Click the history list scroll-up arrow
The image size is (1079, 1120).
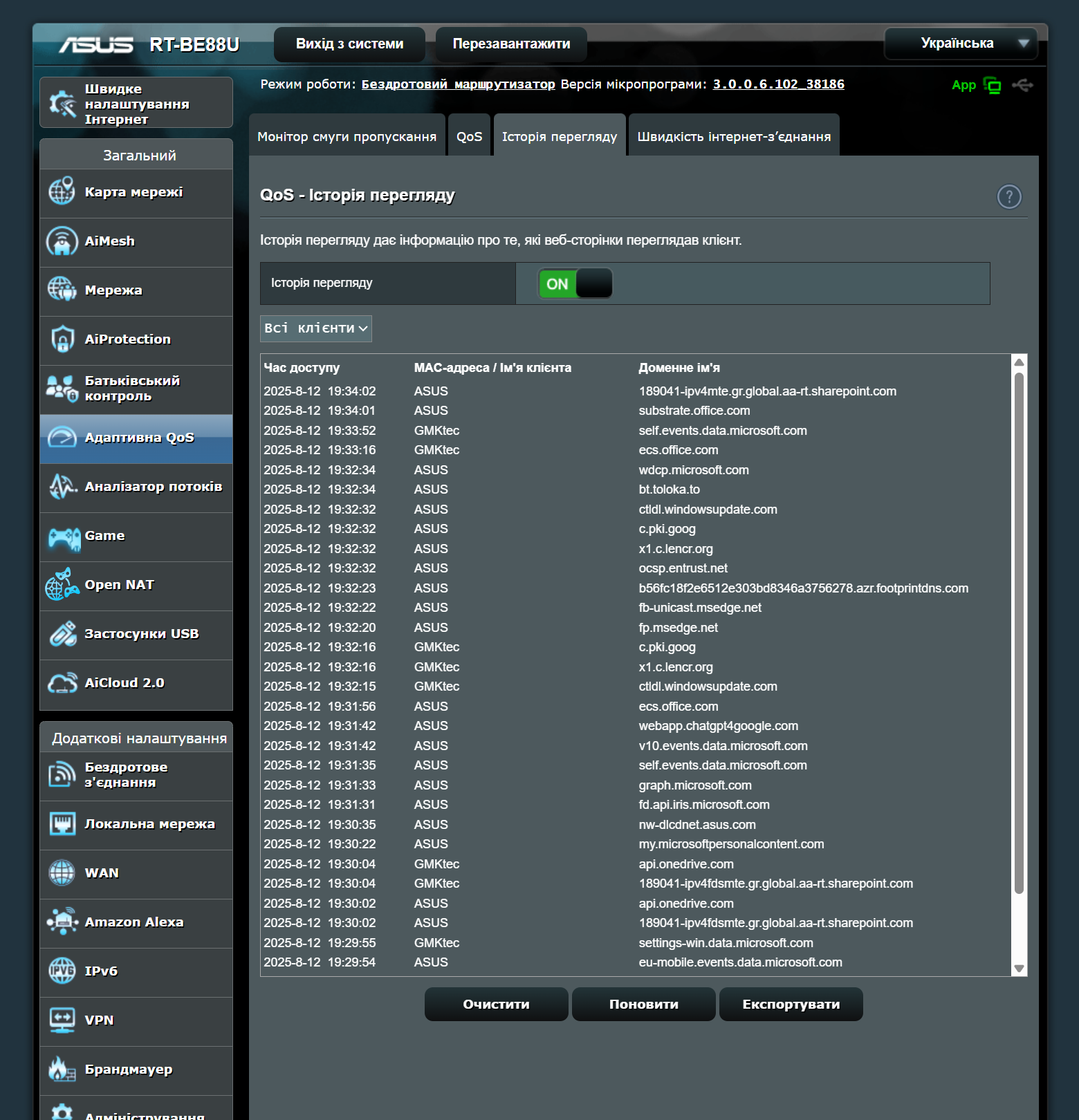tap(1019, 362)
